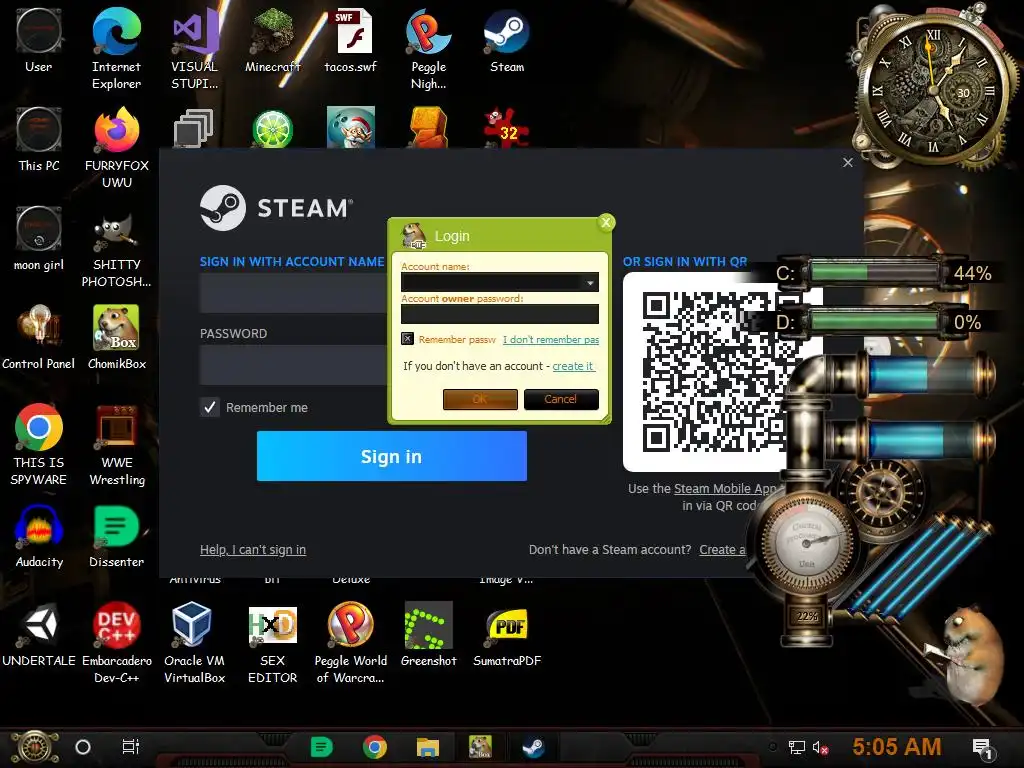The image size is (1024, 768).
Task: Open the tacos.swf file icon
Action: click(351, 41)
